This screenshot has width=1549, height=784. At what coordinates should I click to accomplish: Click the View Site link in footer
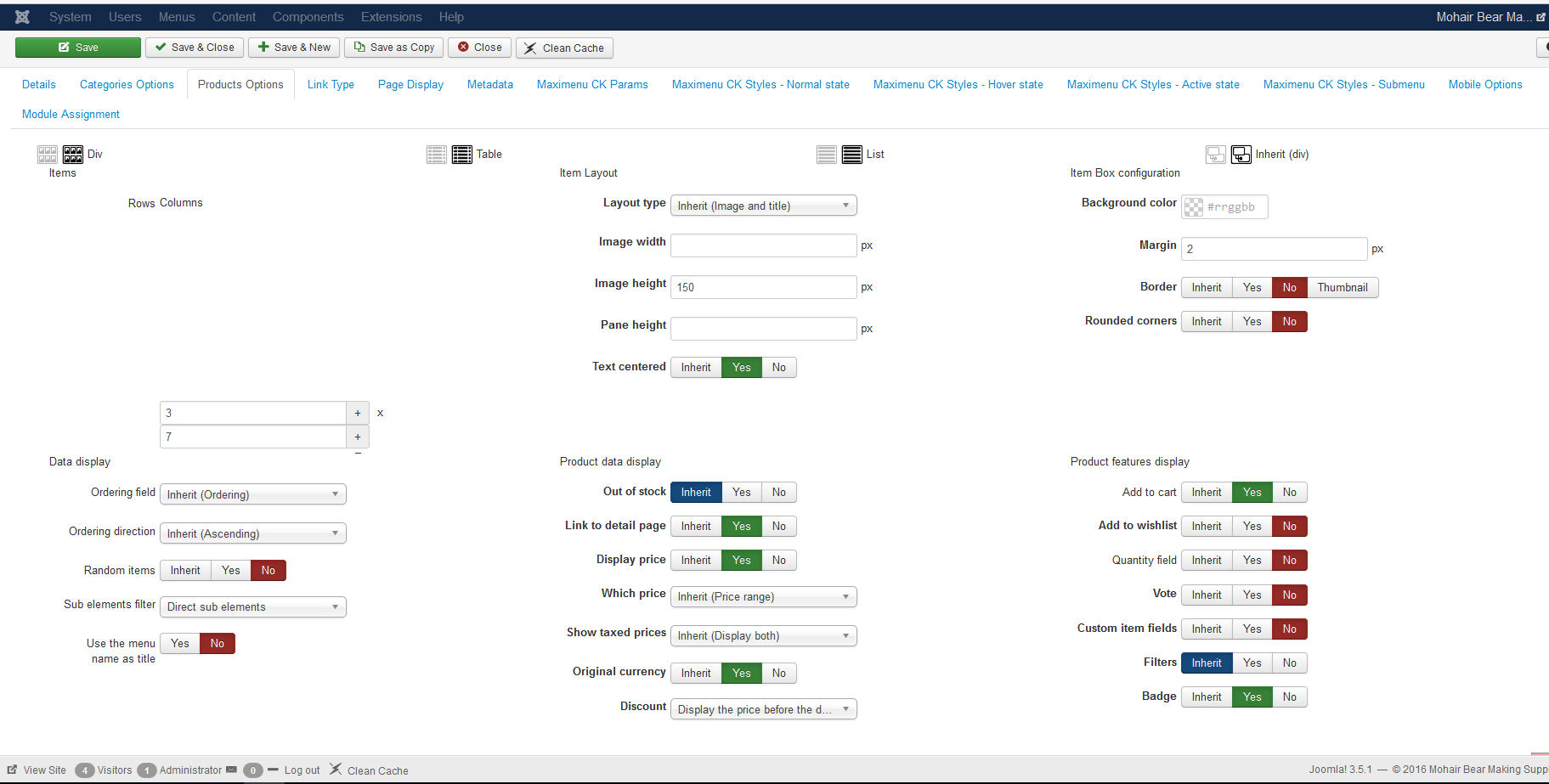(x=45, y=770)
